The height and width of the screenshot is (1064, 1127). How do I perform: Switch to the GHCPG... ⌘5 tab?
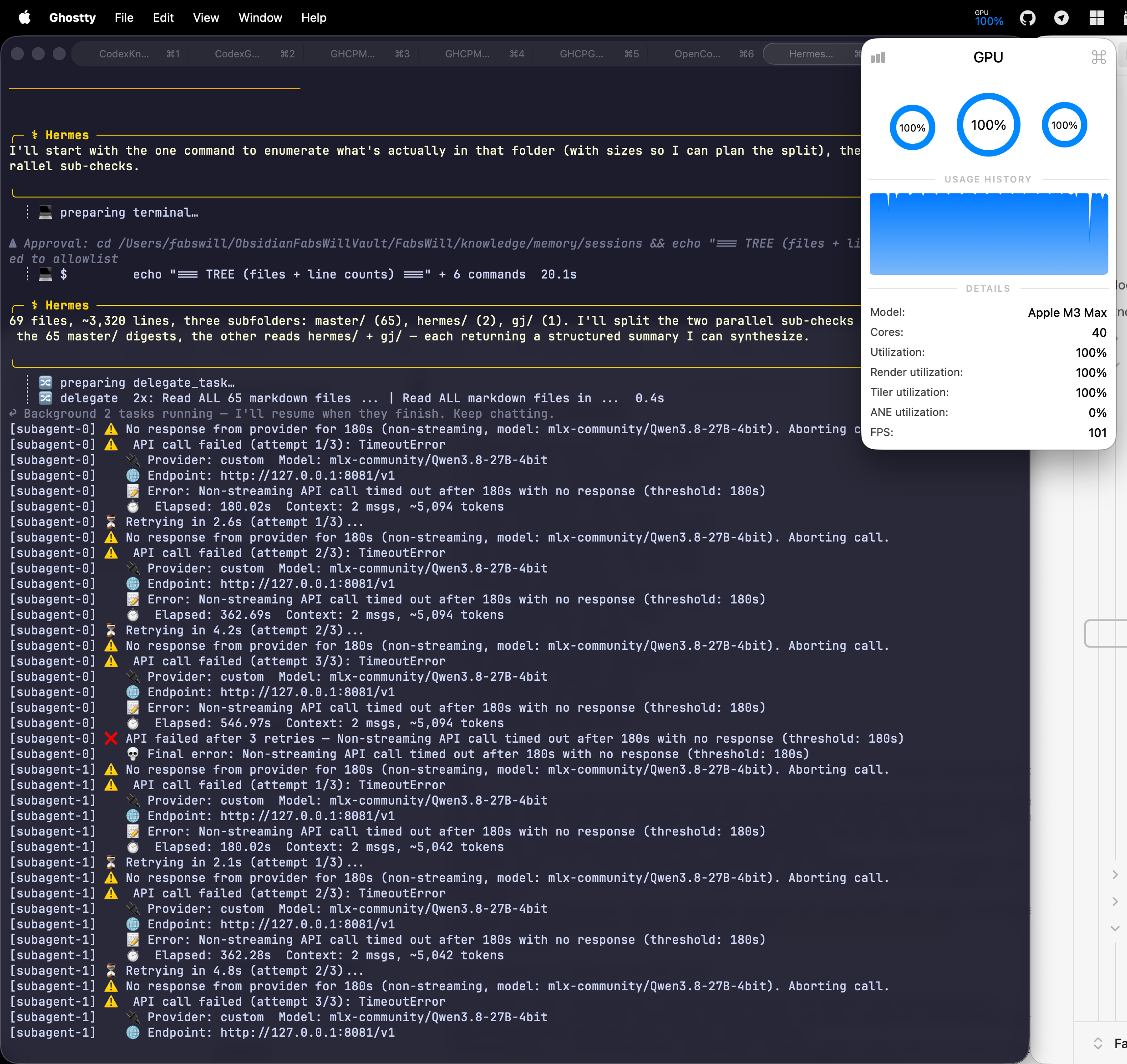pos(589,54)
